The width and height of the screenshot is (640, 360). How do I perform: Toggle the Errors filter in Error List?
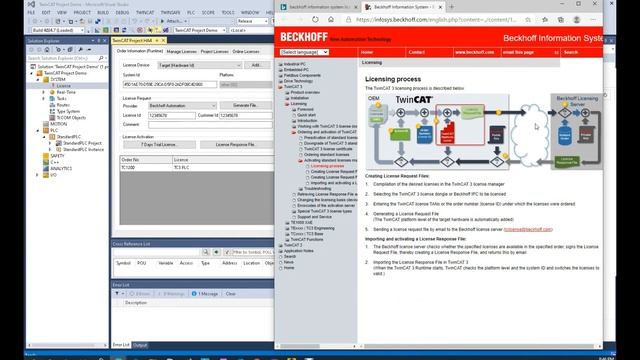click(140, 293)
